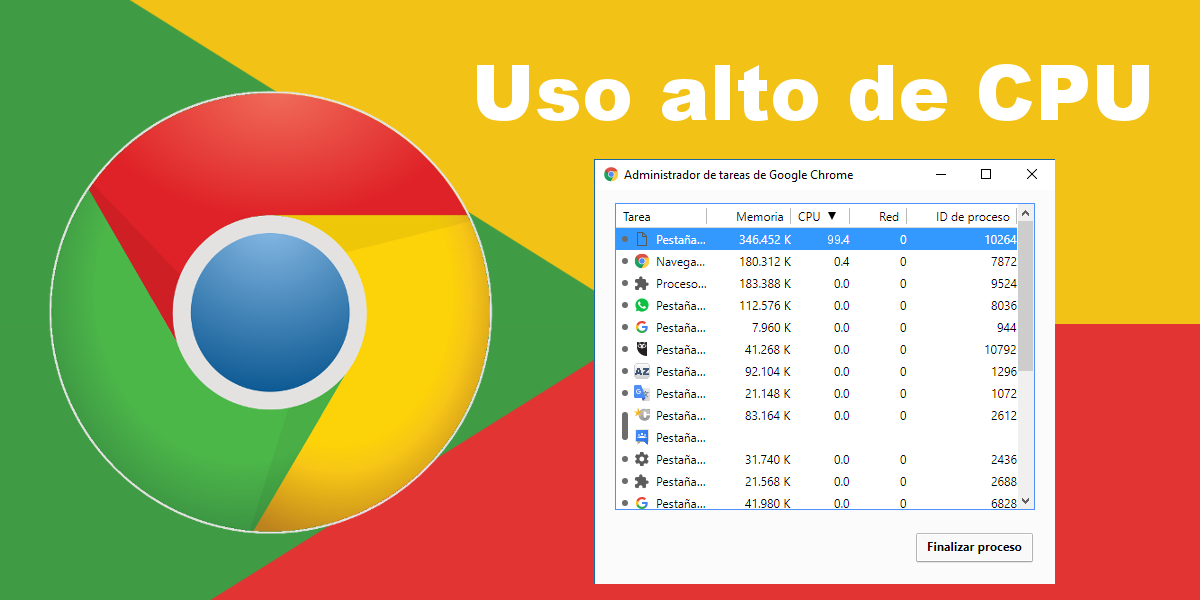Click the Google icon in the 6828 row

(x=642, y=503)
